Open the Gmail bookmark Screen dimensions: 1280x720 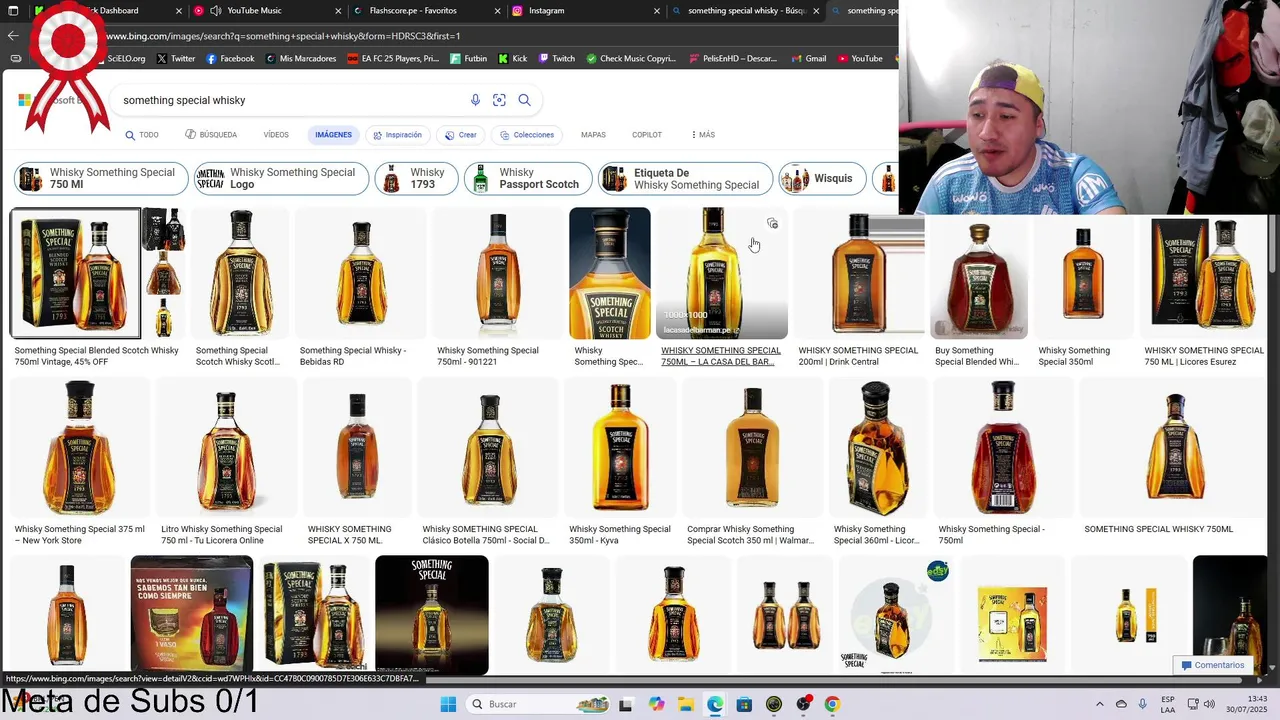pyautogui.click(x=808, y=58)
